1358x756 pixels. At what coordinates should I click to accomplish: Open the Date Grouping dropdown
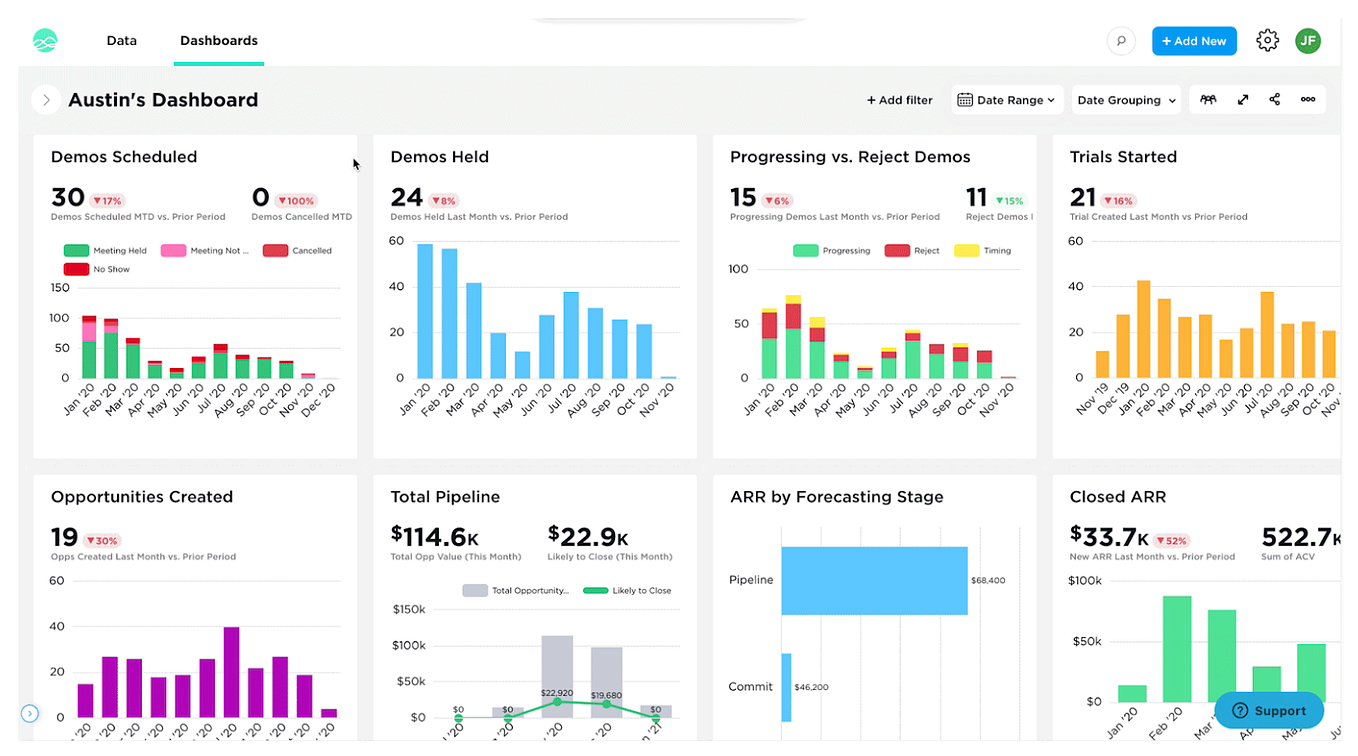point(1126,99)
